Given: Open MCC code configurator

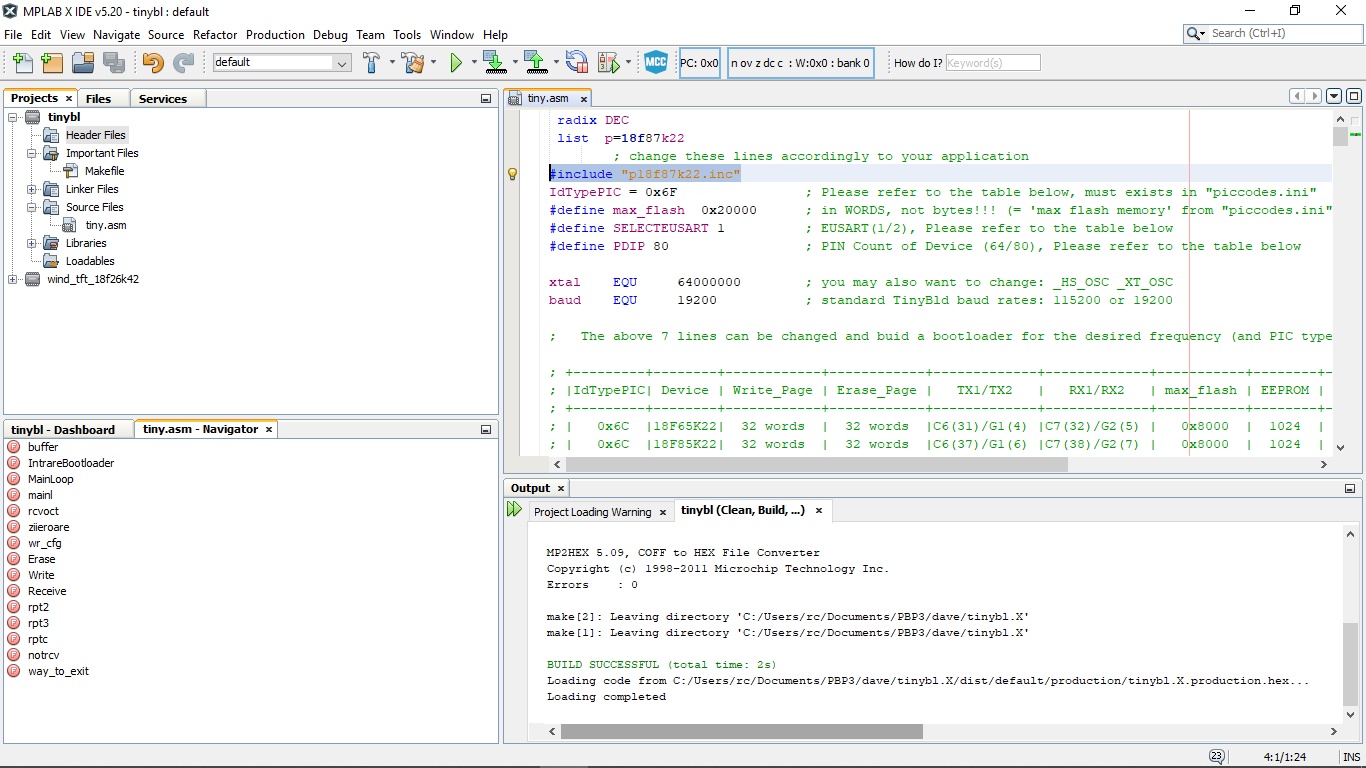Looking at the screenshot, I should [x=656, y=63].
